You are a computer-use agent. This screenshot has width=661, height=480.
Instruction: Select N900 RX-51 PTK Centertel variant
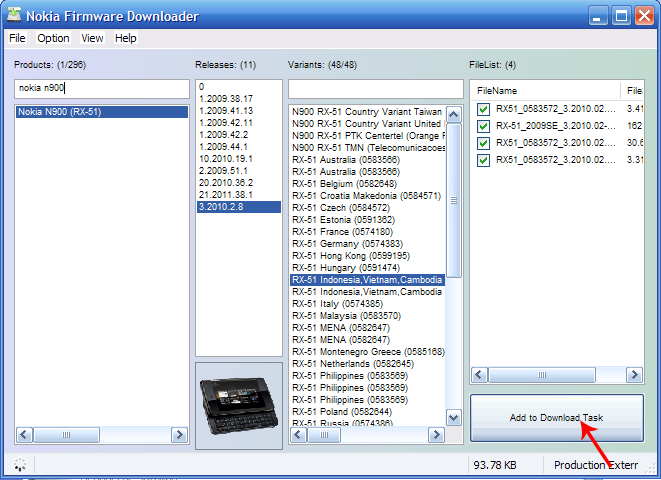[367, 136]
